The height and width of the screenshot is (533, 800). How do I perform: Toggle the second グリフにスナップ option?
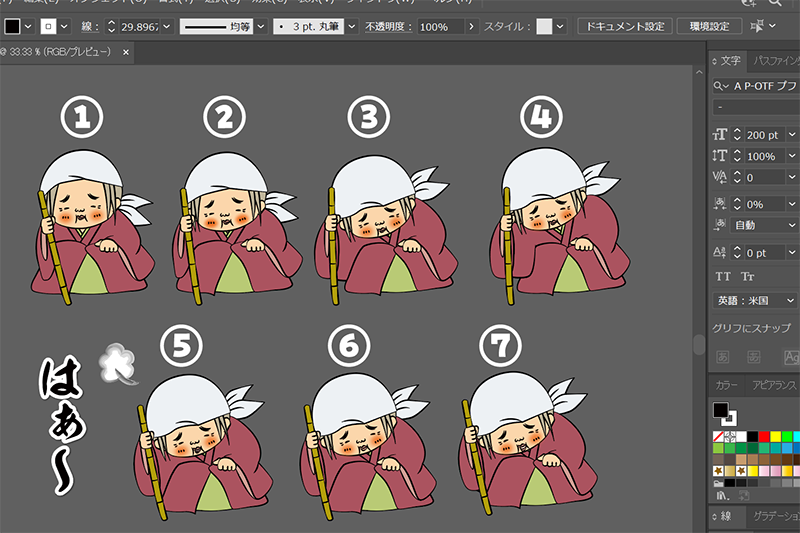(756, 356)
